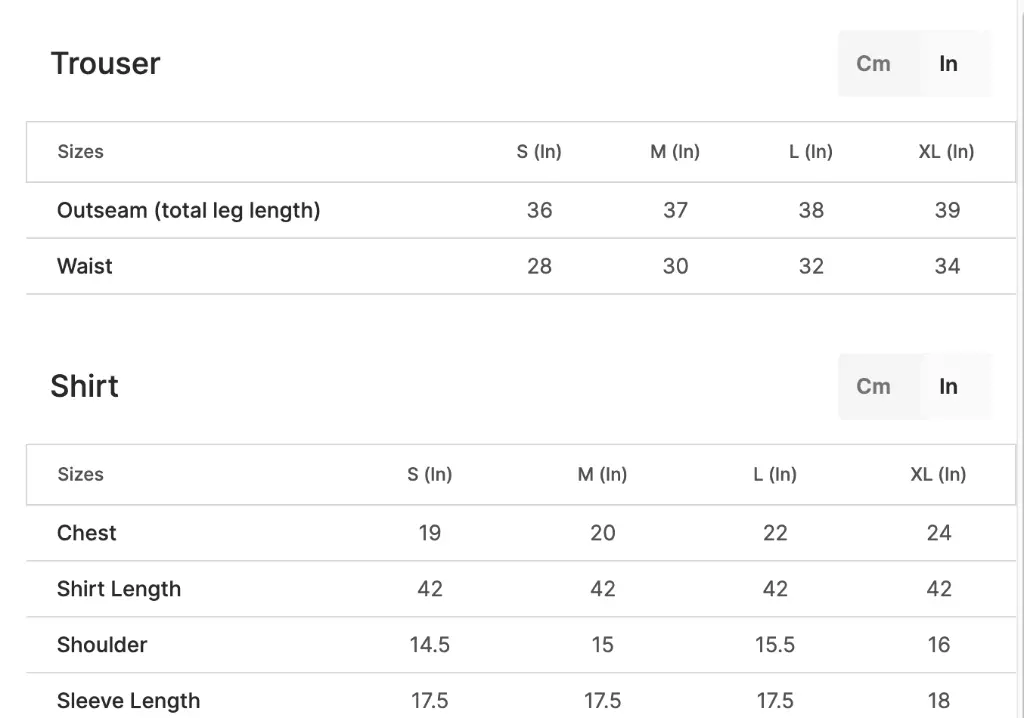Select In units for Shirt table
The image size is (1024, 718).
(948, 386)
